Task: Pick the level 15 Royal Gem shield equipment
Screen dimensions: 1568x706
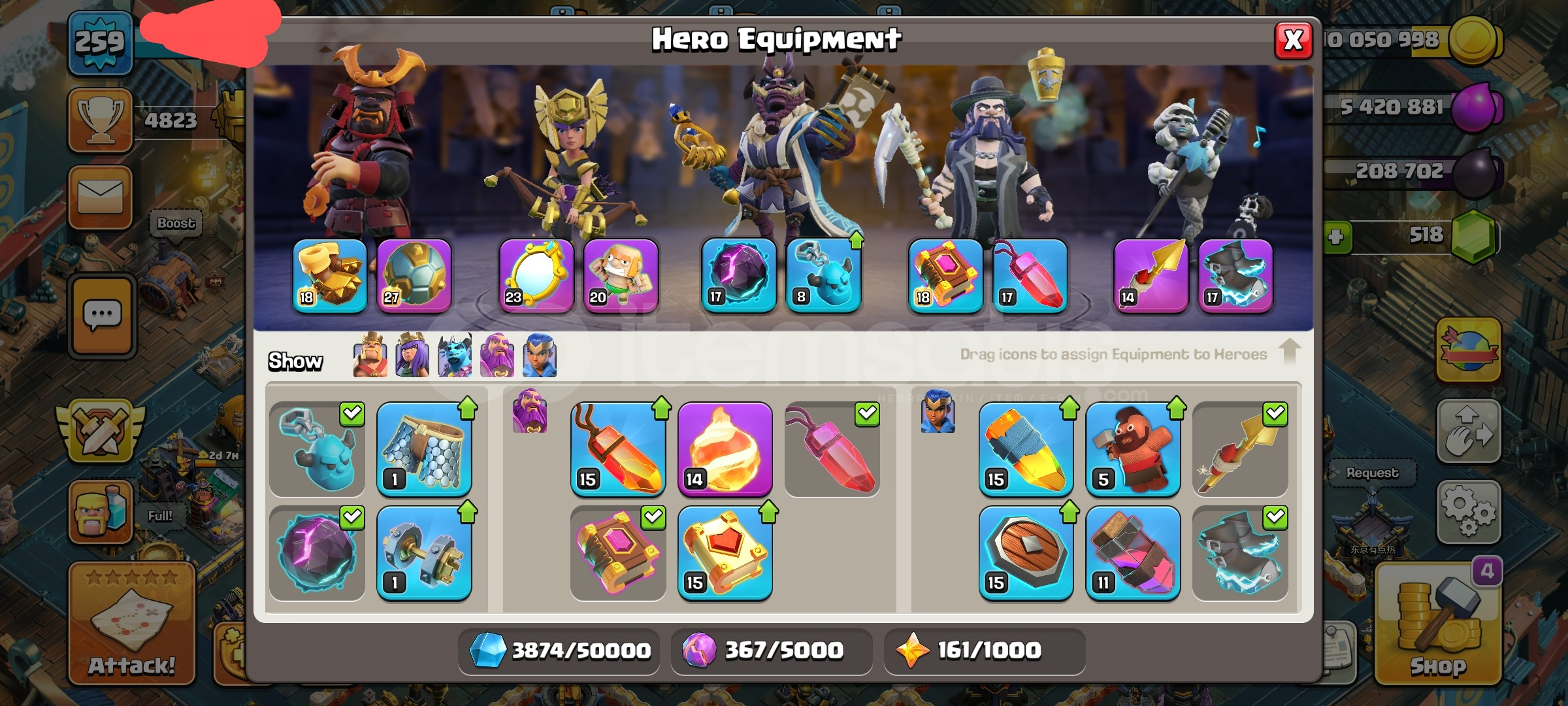Action: pos(1026,553)
